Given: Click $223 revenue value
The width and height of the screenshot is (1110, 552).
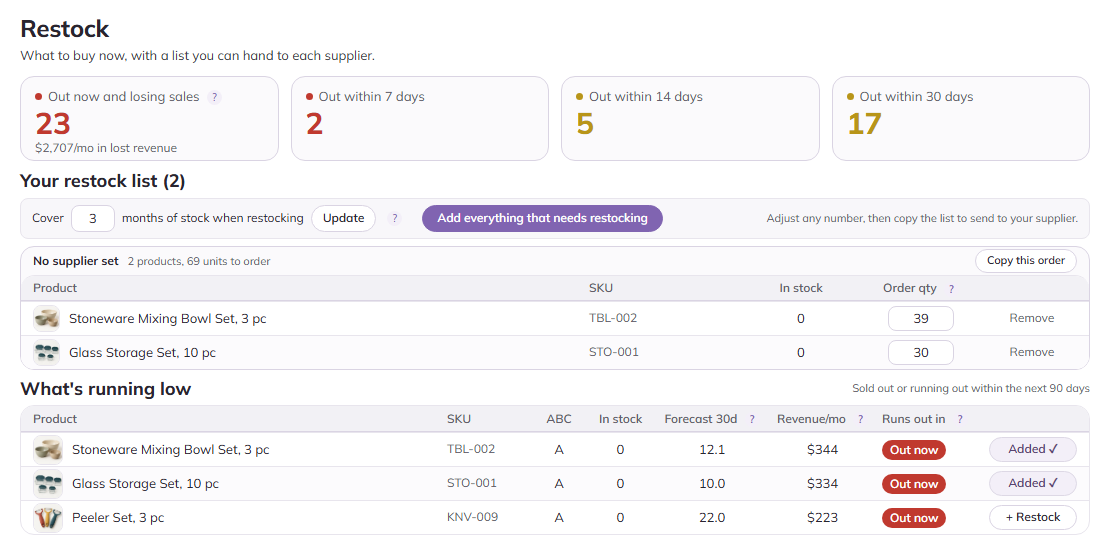Looking at the screenshot, I should pyautogui.click(x=823, y=518).
